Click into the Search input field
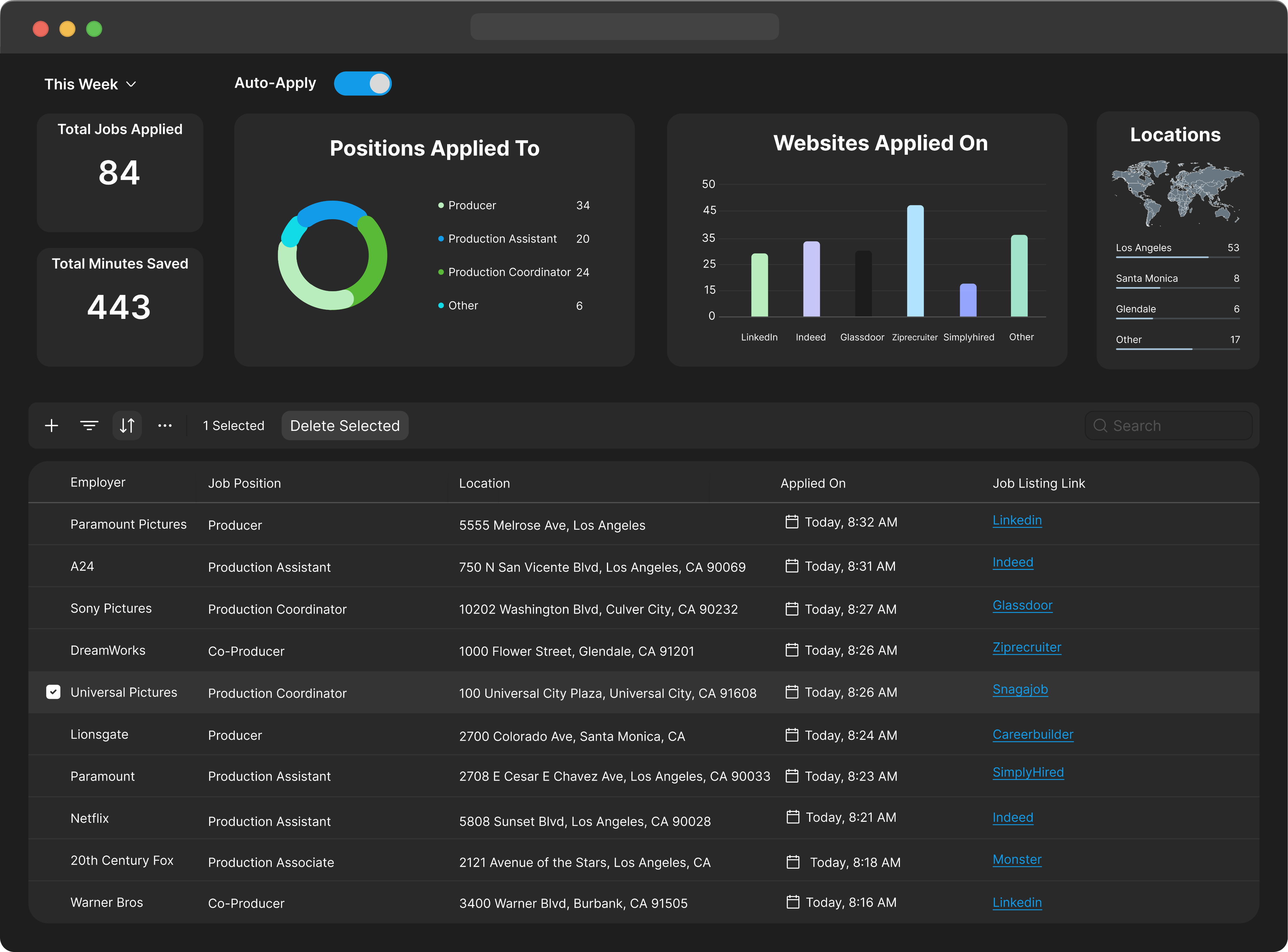Viewport: 1288px width, 952px height. tap(1175, 426)
